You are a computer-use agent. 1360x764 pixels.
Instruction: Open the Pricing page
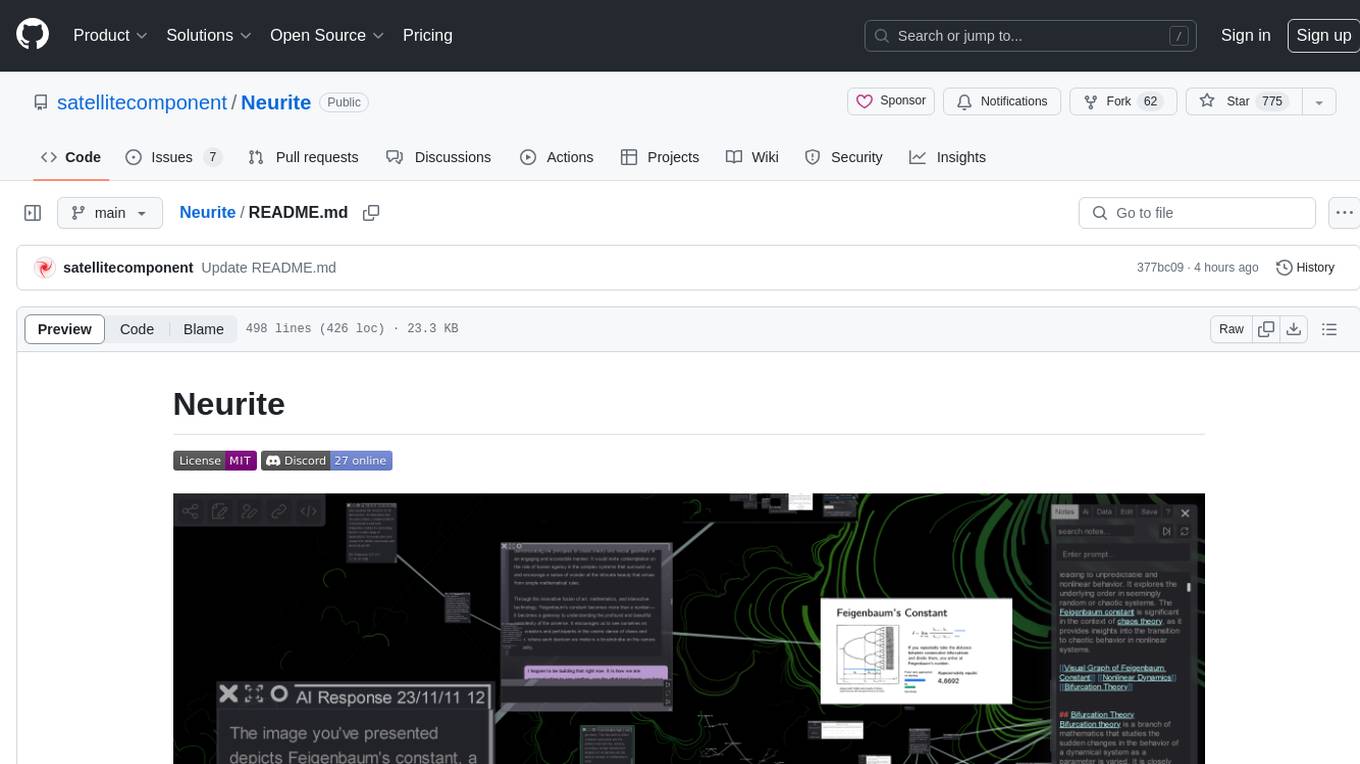pos(427,35)
